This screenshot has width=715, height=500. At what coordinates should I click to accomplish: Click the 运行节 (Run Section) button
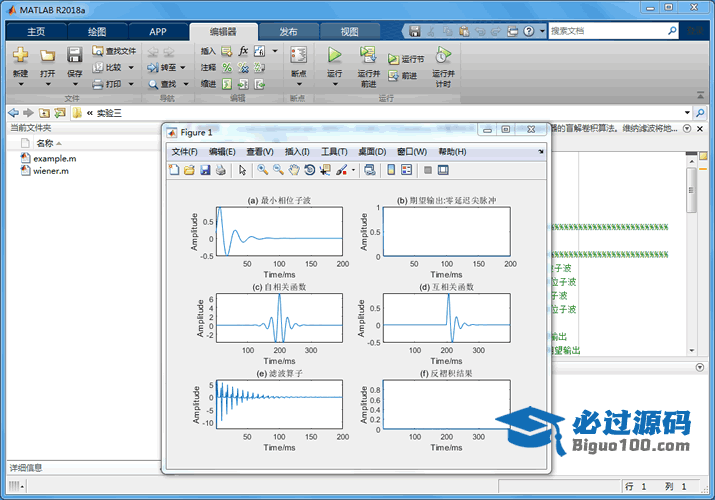406,59
